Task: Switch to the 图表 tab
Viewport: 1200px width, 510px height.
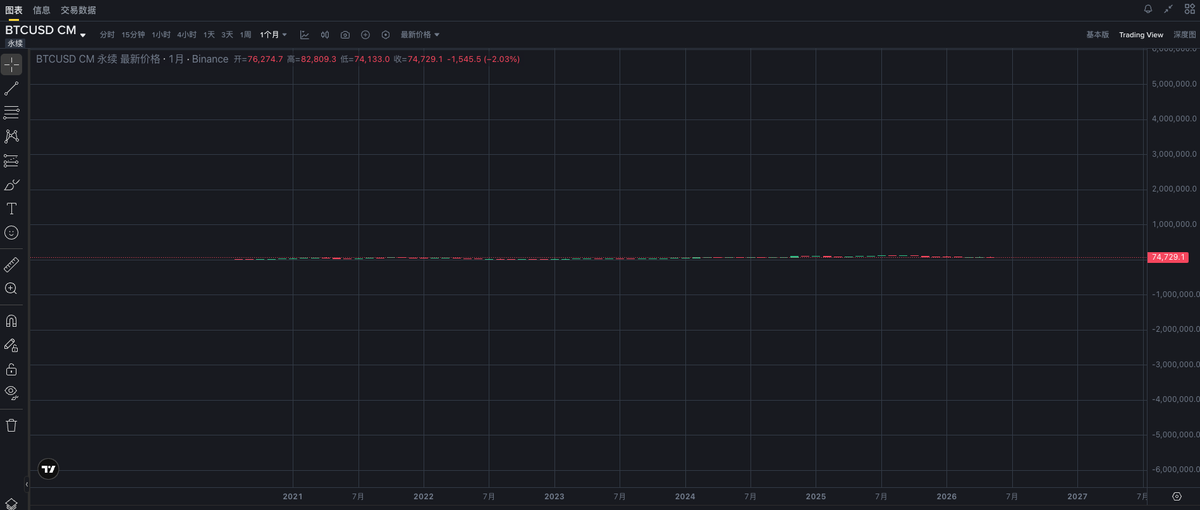Action: click(x=14, y=10)
